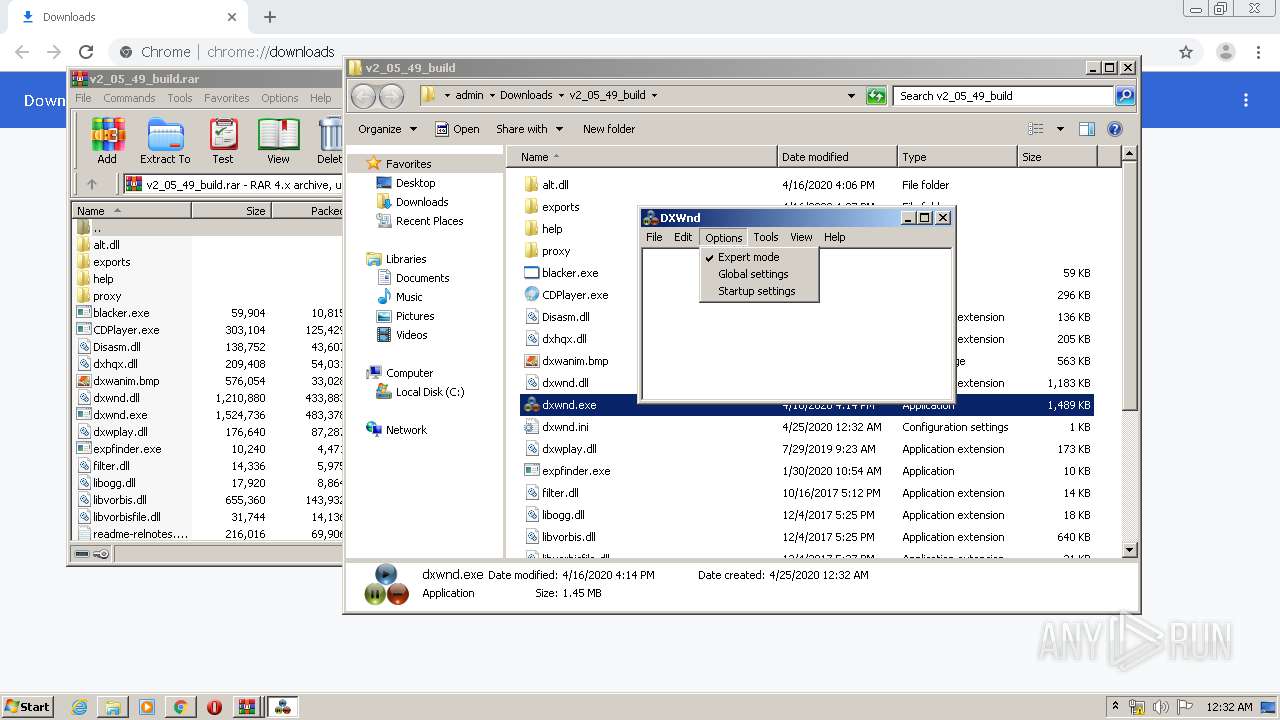Open the Chrome profile avatar icon
Image resolution: width=1280 pixels, height=720 pixels.
[1226, 52]
